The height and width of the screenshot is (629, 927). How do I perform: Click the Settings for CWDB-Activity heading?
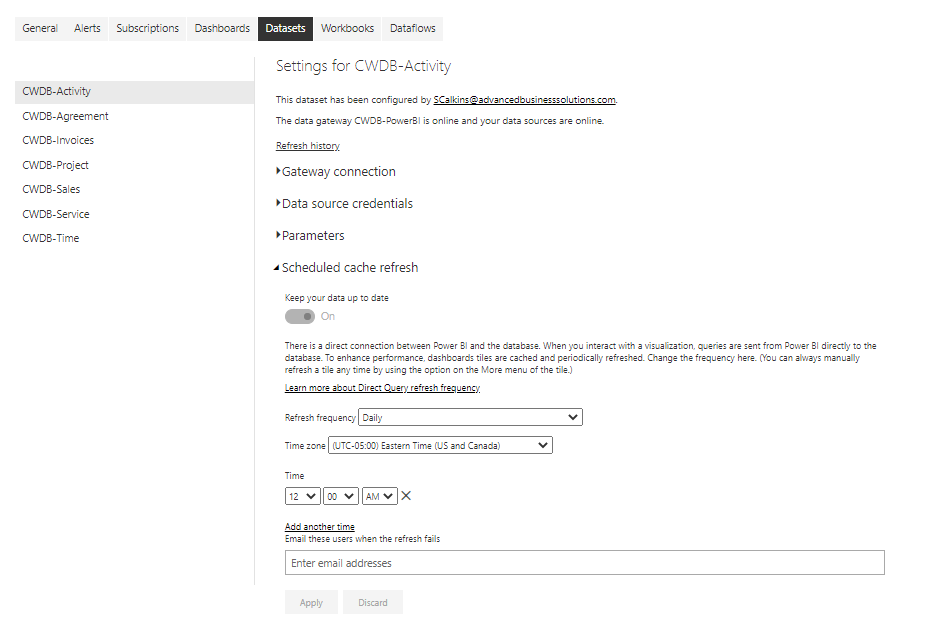coord(363,66)
